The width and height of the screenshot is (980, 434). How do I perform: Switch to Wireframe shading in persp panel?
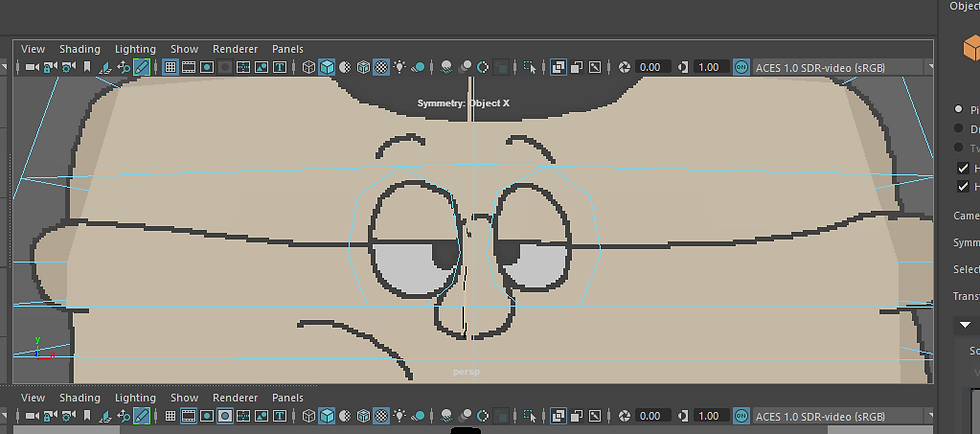[x=308, y=67]
